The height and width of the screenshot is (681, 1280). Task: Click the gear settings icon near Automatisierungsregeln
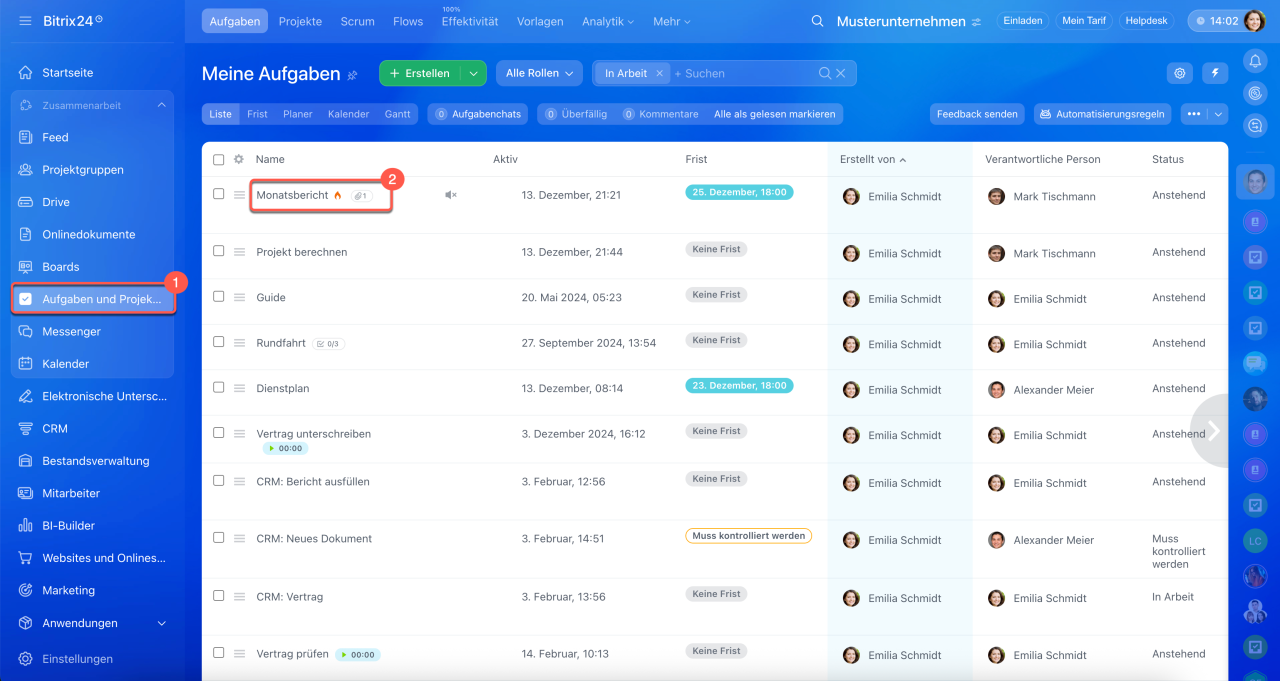[1180, 73]
